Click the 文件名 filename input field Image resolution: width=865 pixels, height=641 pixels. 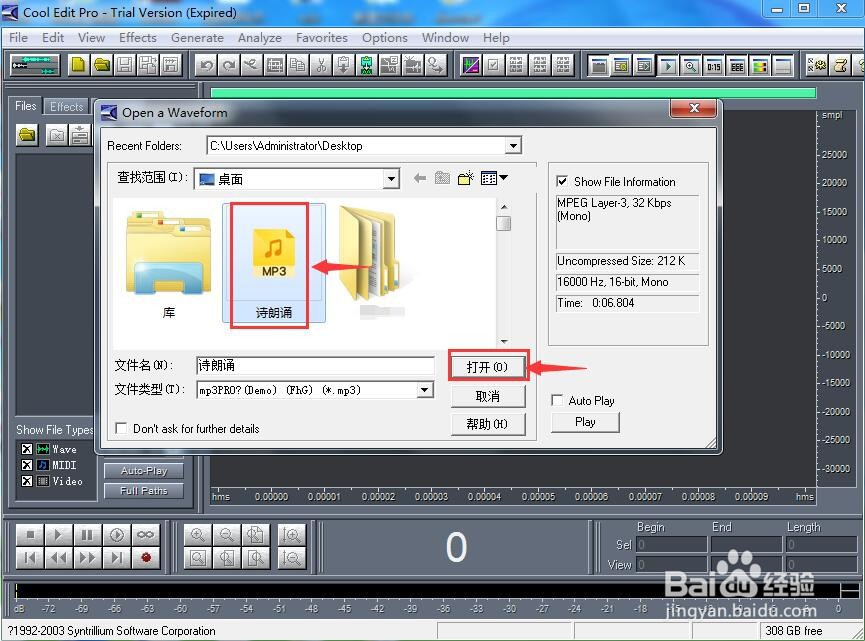316,365
